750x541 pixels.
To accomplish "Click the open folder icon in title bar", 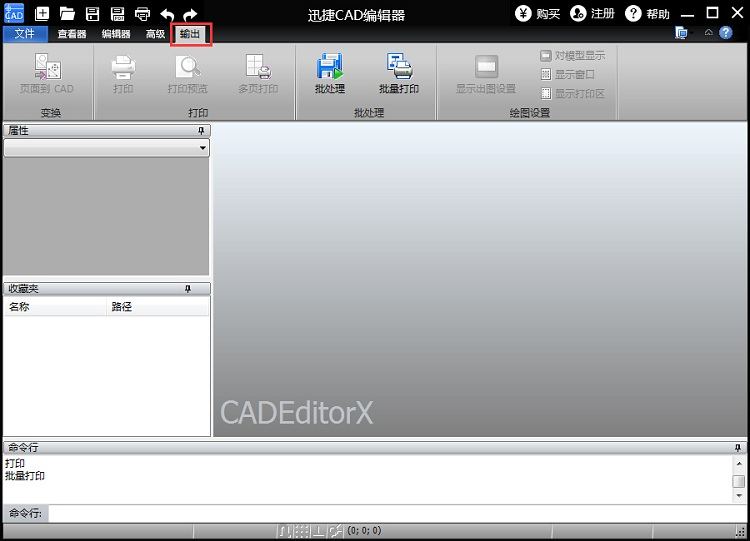I will [67, 14].
